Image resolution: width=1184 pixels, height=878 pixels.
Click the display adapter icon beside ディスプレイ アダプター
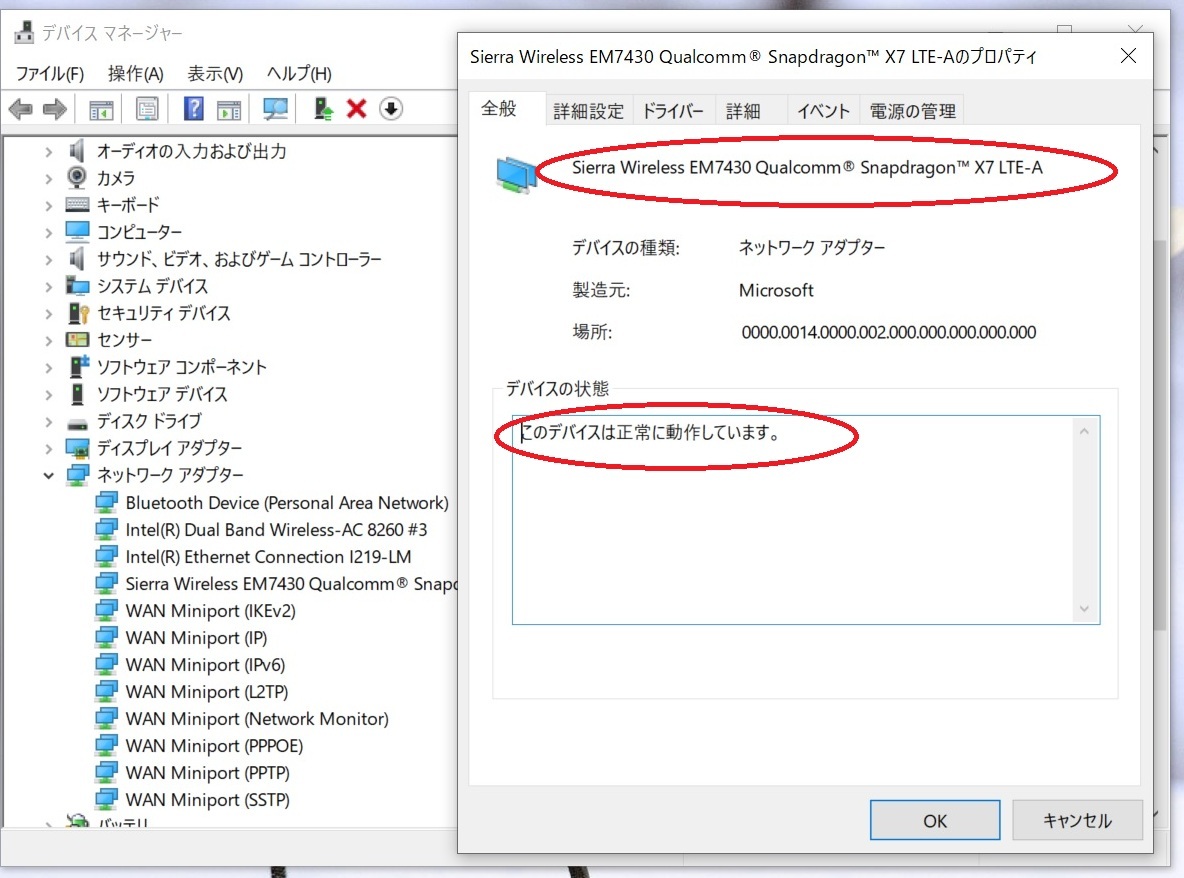[77, 448]
